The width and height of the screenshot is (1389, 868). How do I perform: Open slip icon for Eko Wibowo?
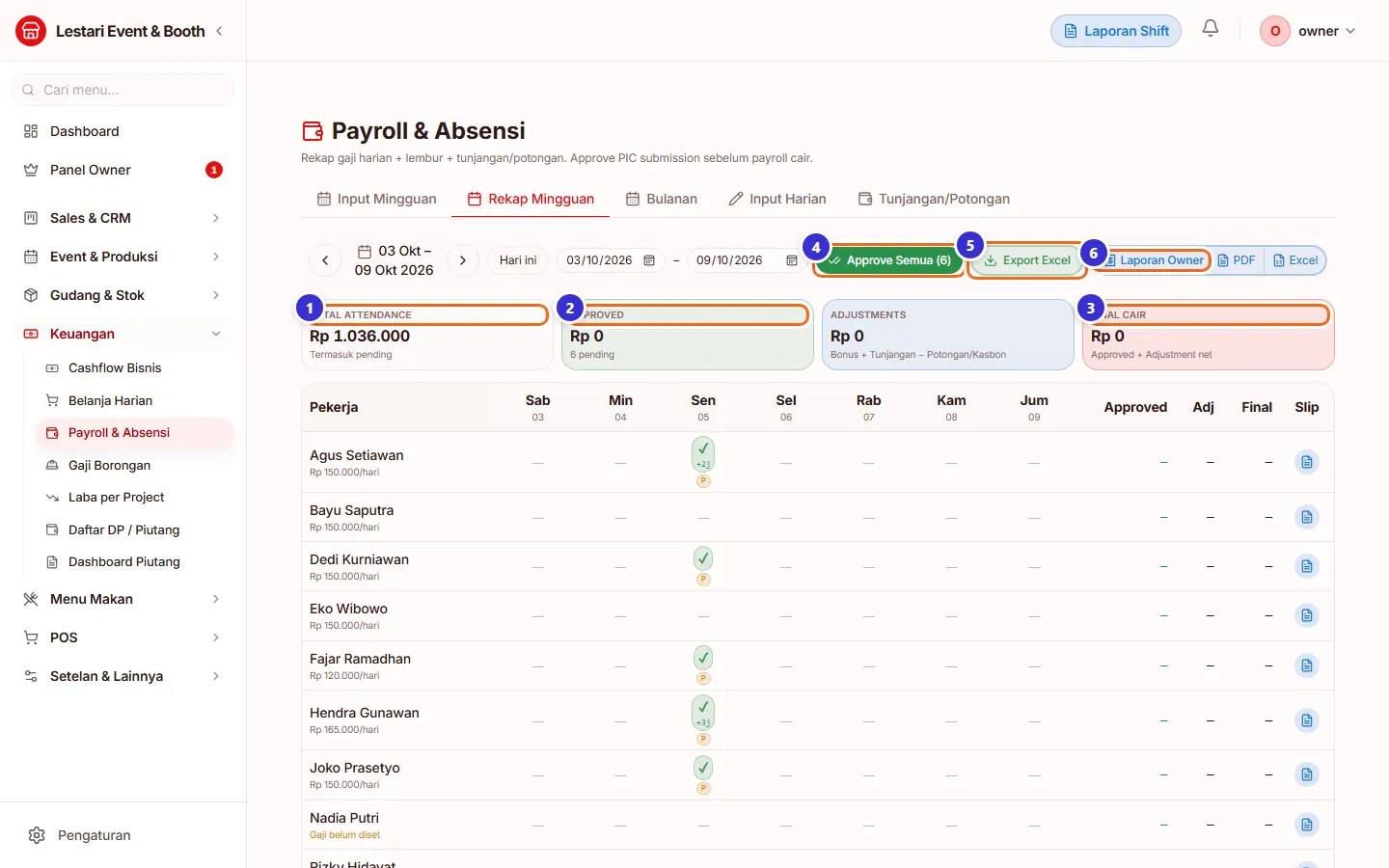point(1306,615)
